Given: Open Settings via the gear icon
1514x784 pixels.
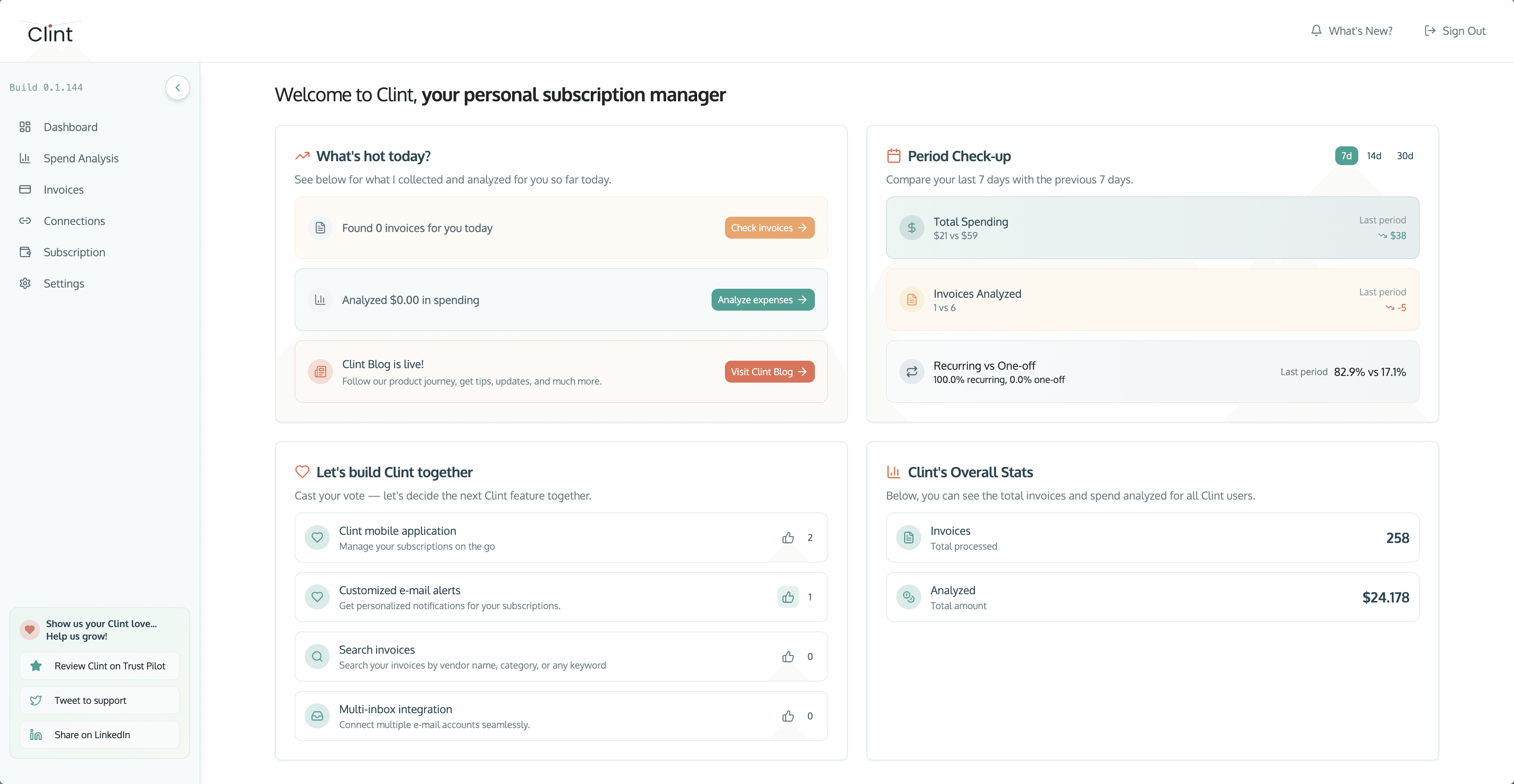Looking at the screenshot, I should [26, 283].
